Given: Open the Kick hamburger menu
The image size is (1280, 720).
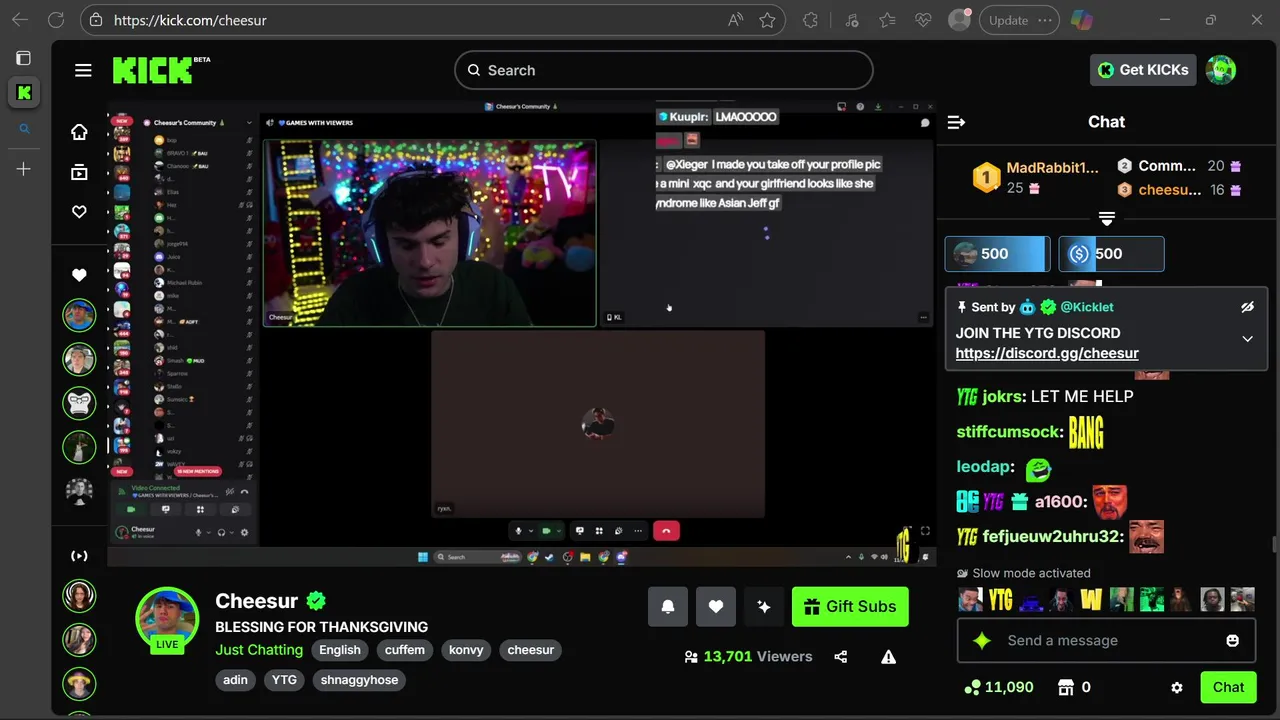Looking at the screenshot, I should 83,70.
